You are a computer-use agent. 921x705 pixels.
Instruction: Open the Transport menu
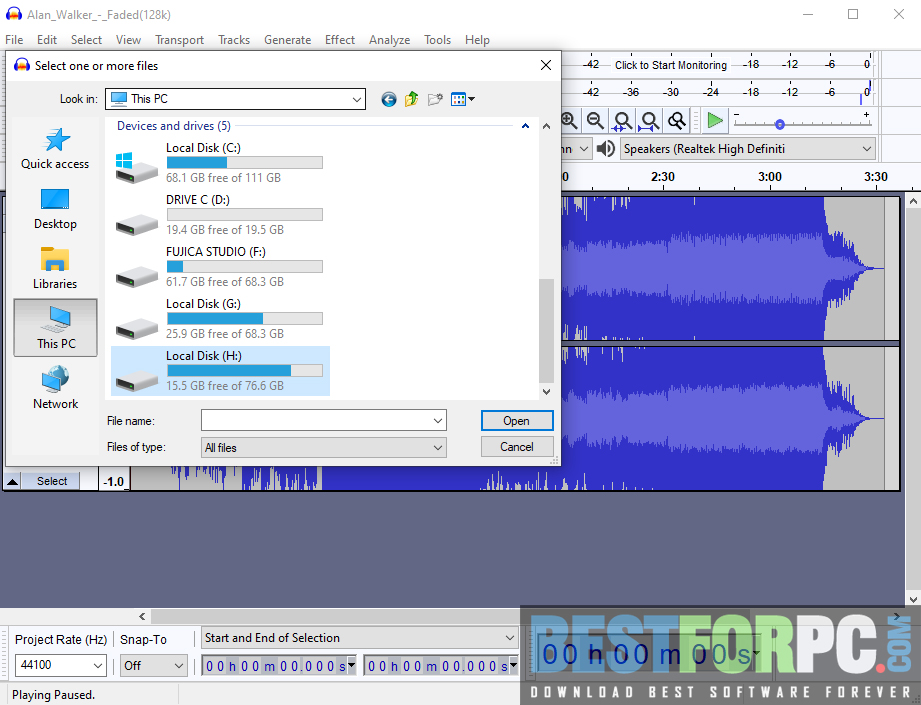pyautogui.click(x=179, y=40)
